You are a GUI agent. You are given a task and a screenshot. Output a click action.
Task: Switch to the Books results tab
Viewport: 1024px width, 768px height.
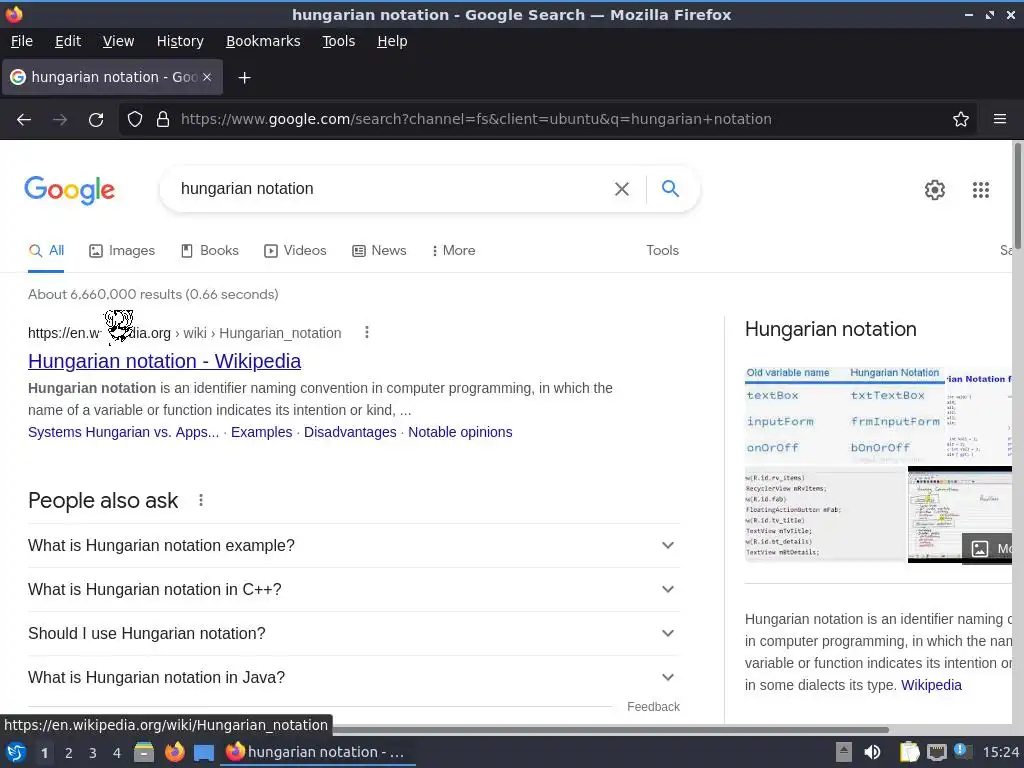pyautogui.click(x=210, y=251)
